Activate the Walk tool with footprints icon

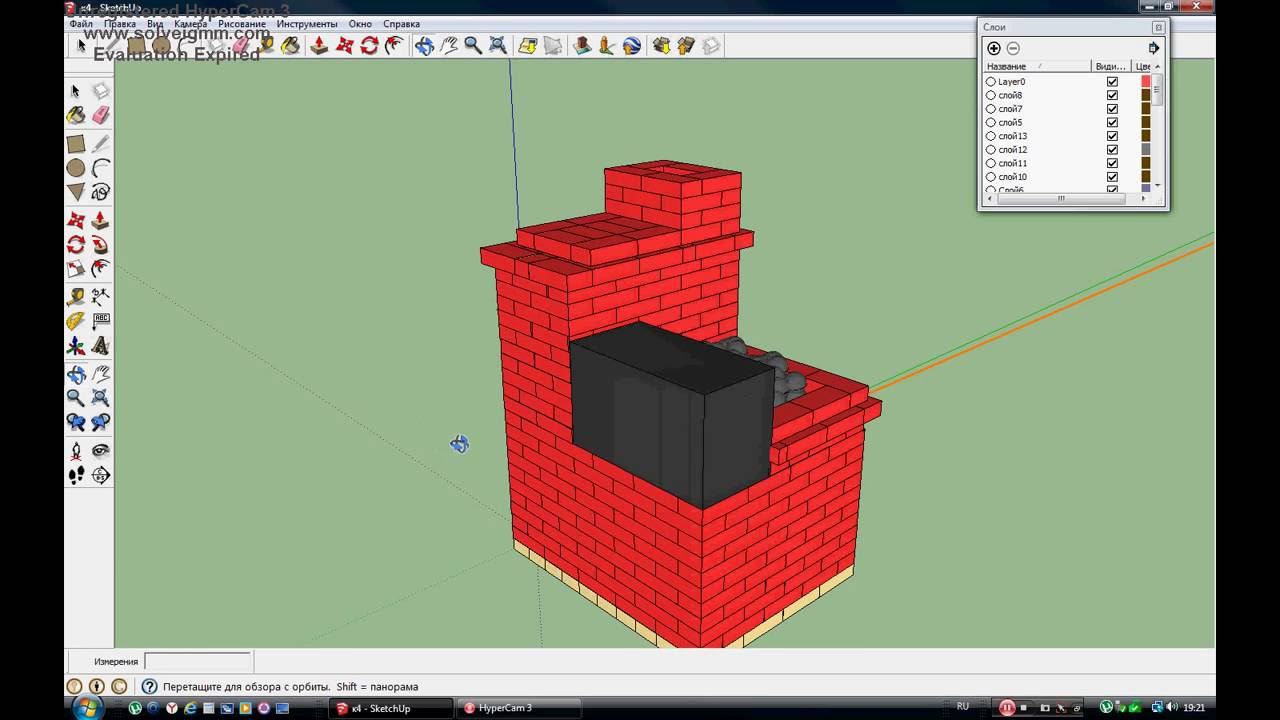click(x=76, y=476)
